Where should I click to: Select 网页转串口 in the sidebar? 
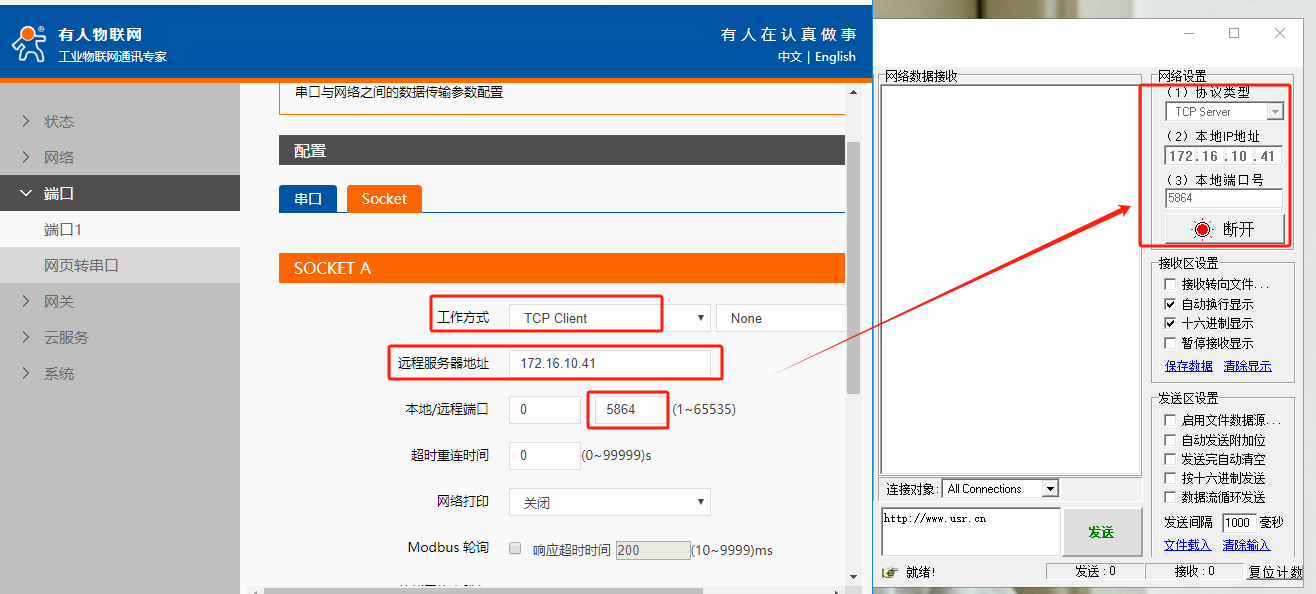(x=81, y=265)
